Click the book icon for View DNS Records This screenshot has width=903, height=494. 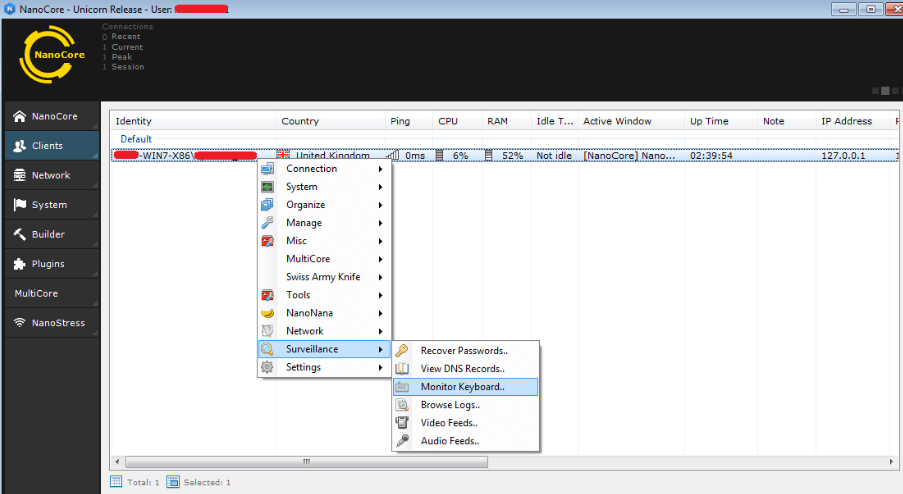point(402,369)
